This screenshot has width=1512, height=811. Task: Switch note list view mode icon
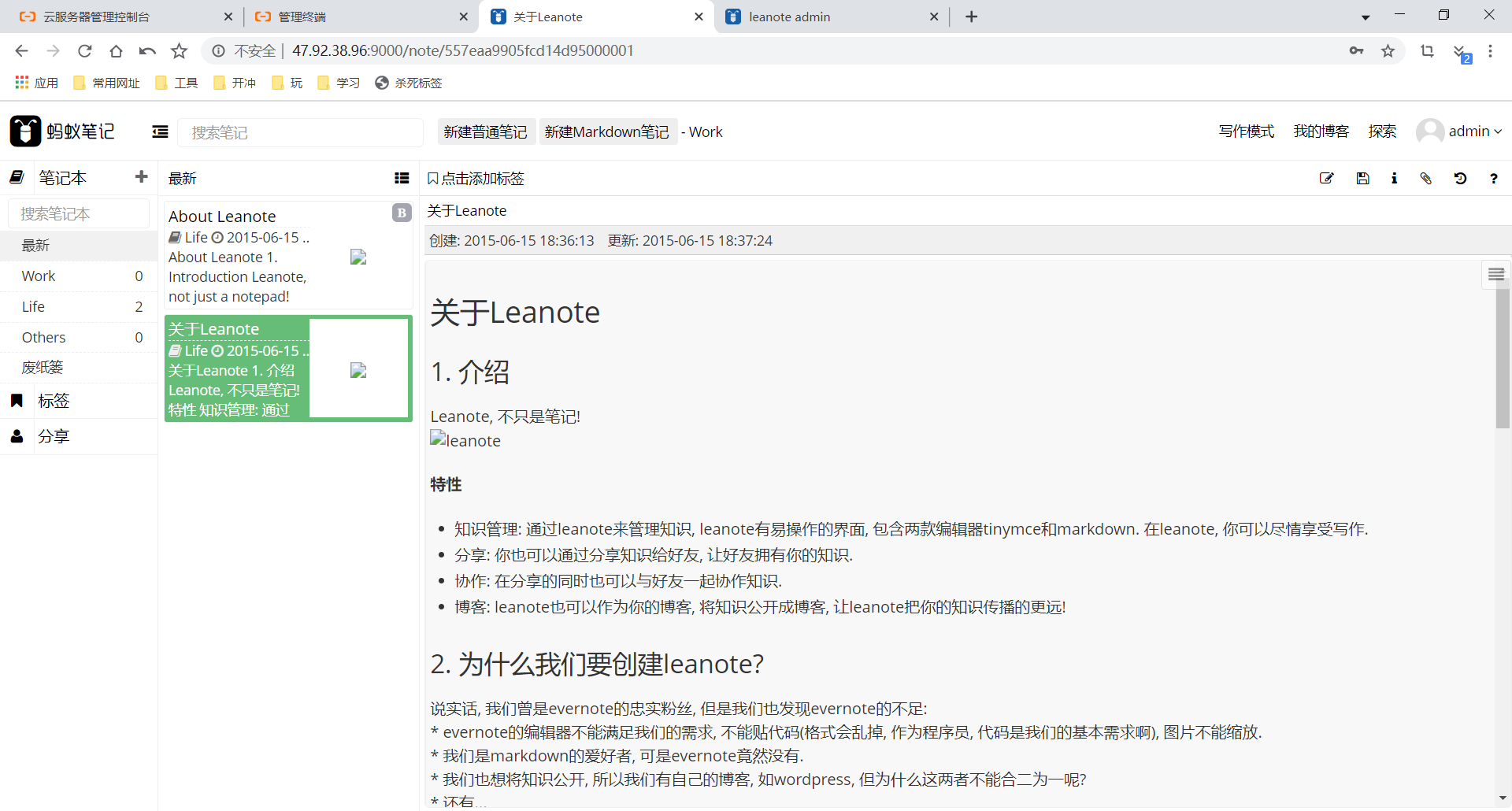click(402, 179)
